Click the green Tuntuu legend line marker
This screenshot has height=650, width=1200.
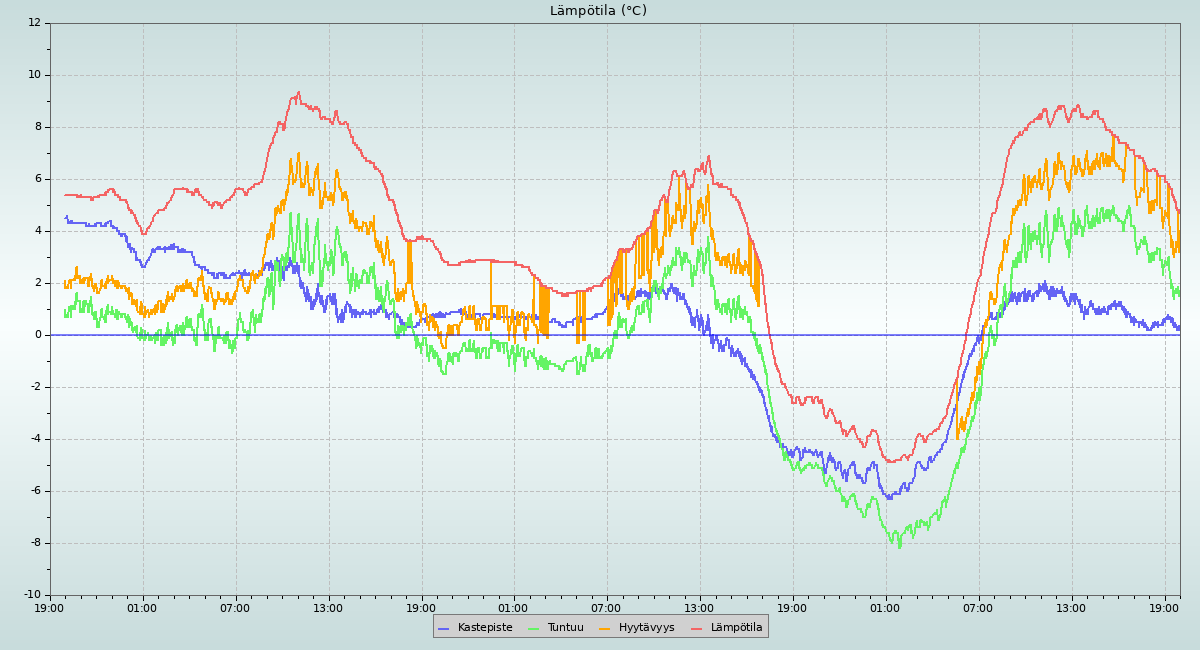[x=533, y=628]
